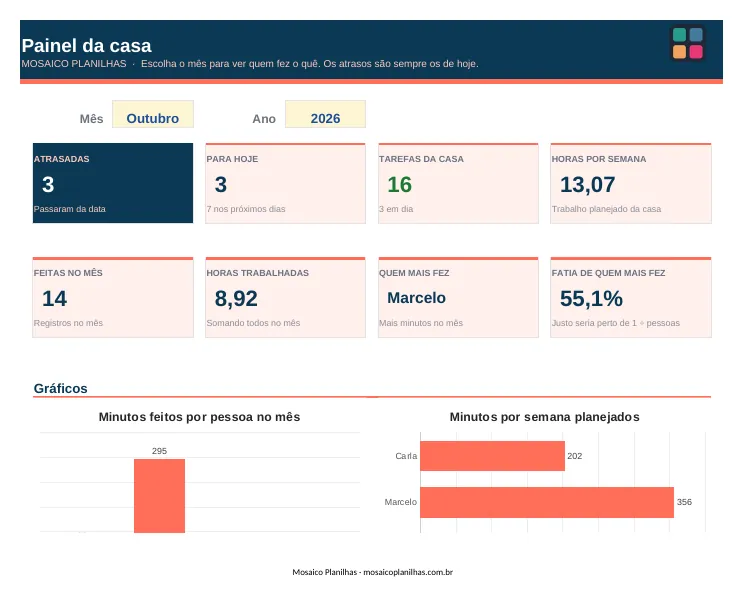Click the '3 em dia' caption
Image resolution: width=743 pixels, height=597 pixels.
pos(396,209)
